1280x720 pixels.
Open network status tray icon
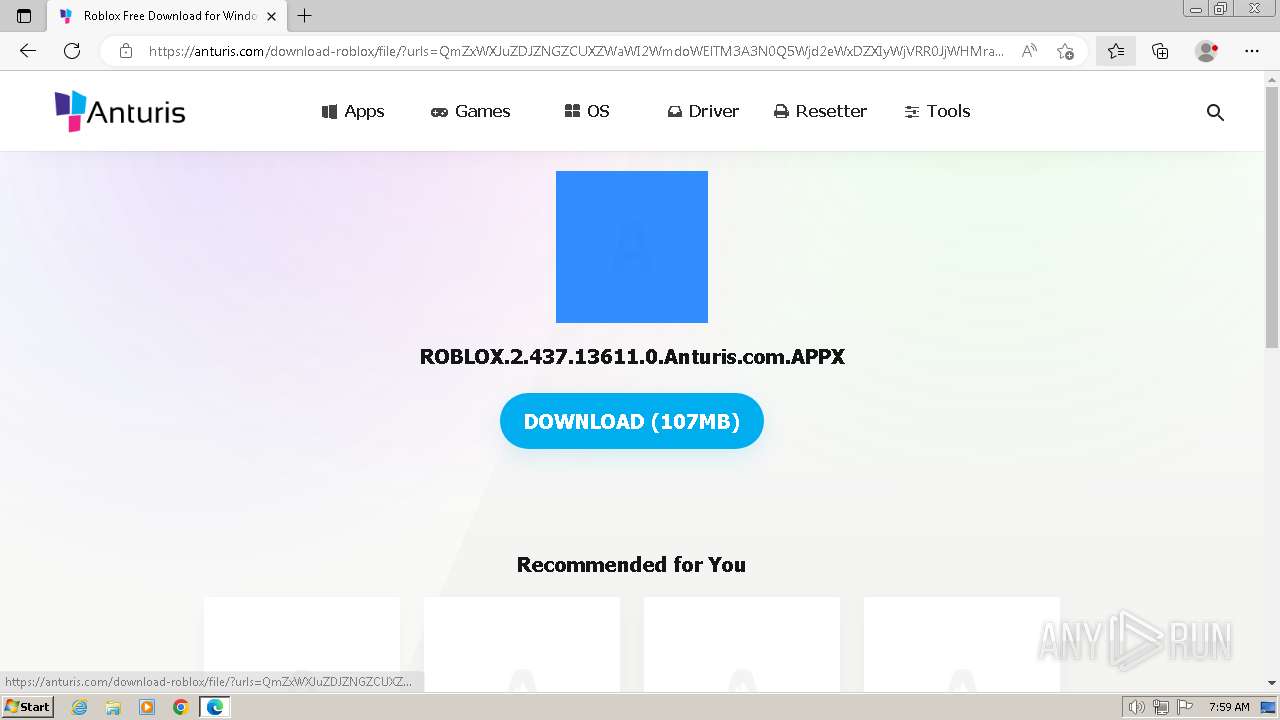tap(1161, 707)
